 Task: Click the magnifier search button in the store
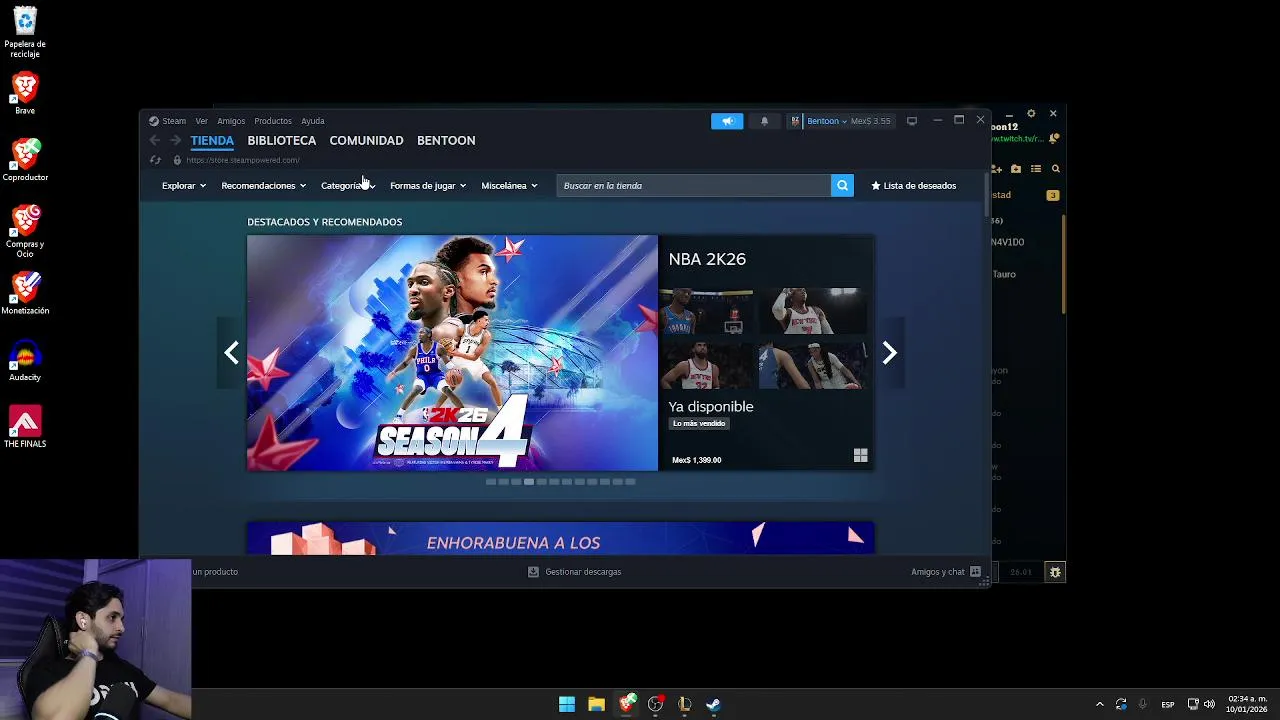842,185
